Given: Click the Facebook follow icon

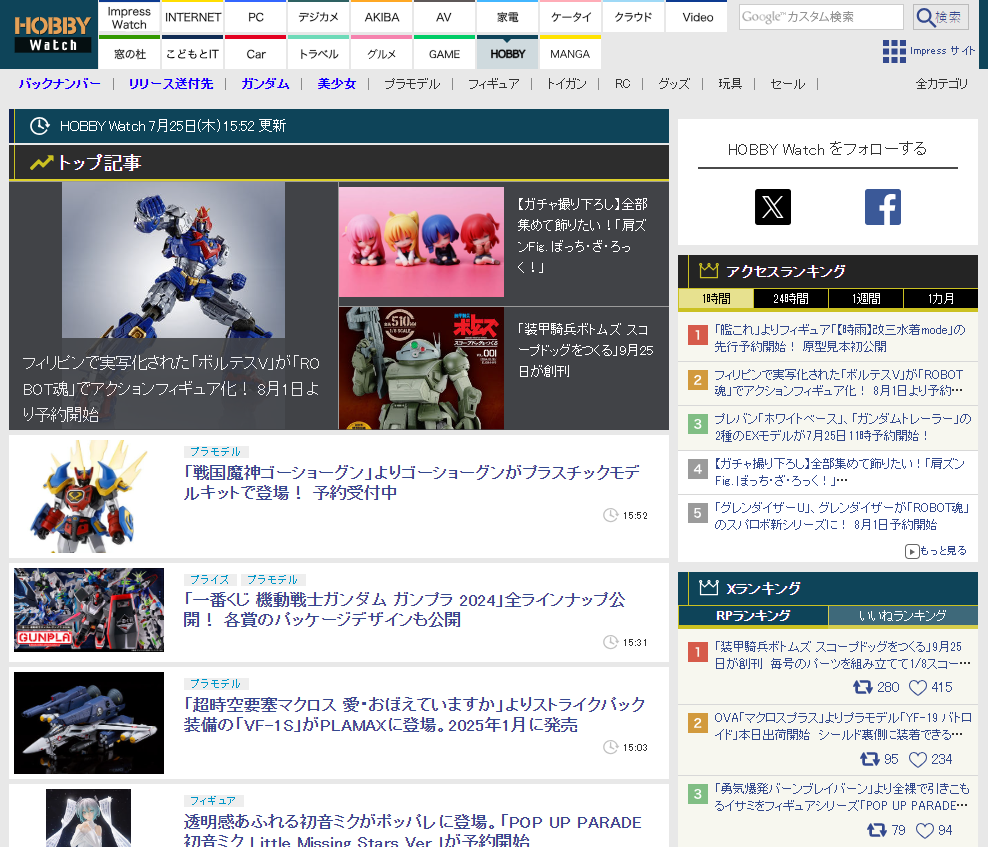Looking at the screenshot, I should click(882, 207).
